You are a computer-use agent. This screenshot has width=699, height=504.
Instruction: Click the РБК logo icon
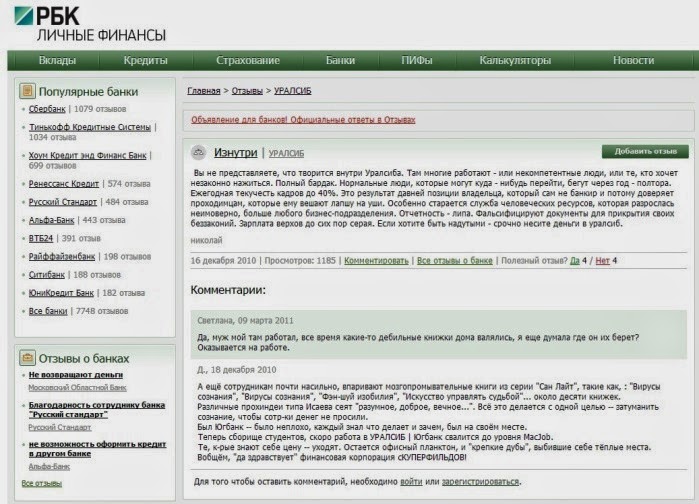24,16
